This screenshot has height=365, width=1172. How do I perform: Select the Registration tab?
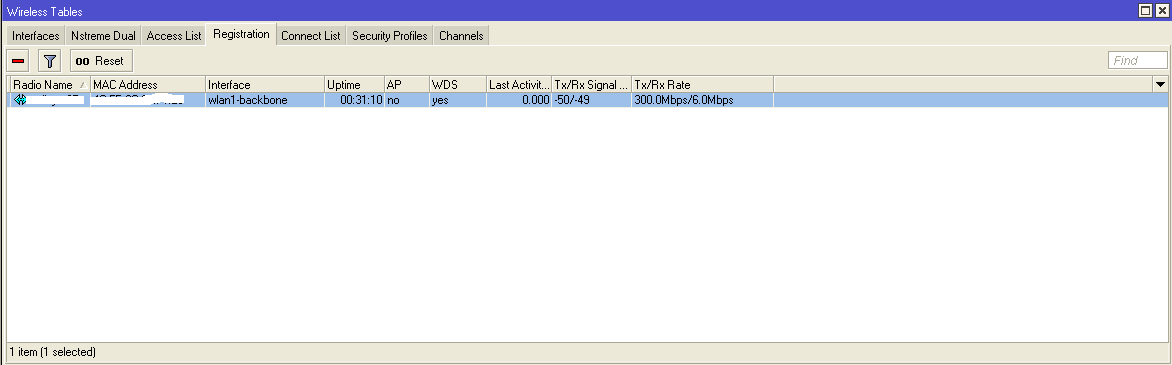click(x=241, y=34)
